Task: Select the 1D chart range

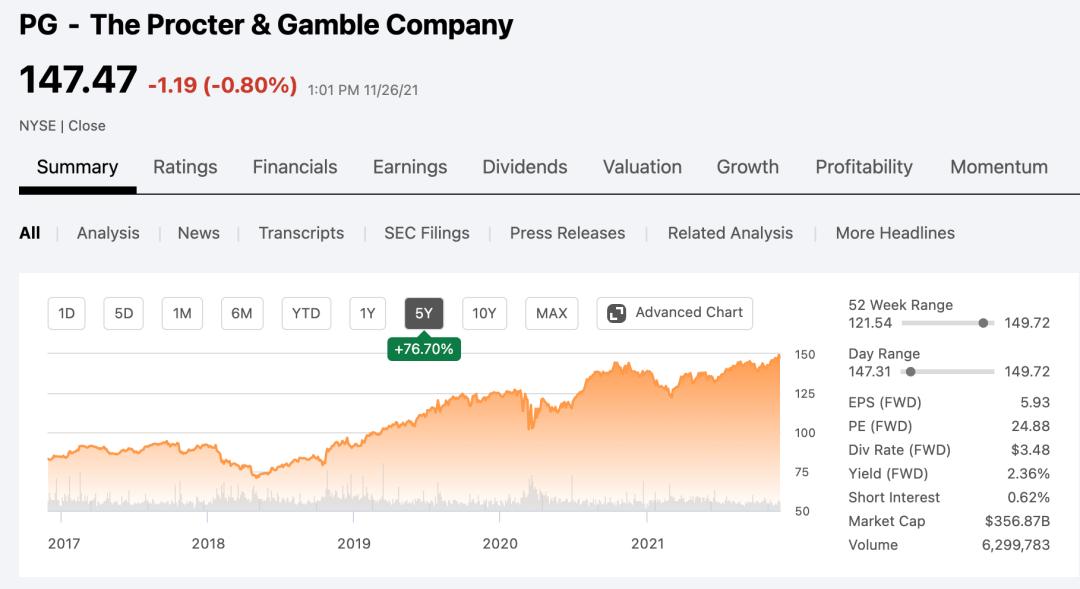Action: click(x=67, y=313)
